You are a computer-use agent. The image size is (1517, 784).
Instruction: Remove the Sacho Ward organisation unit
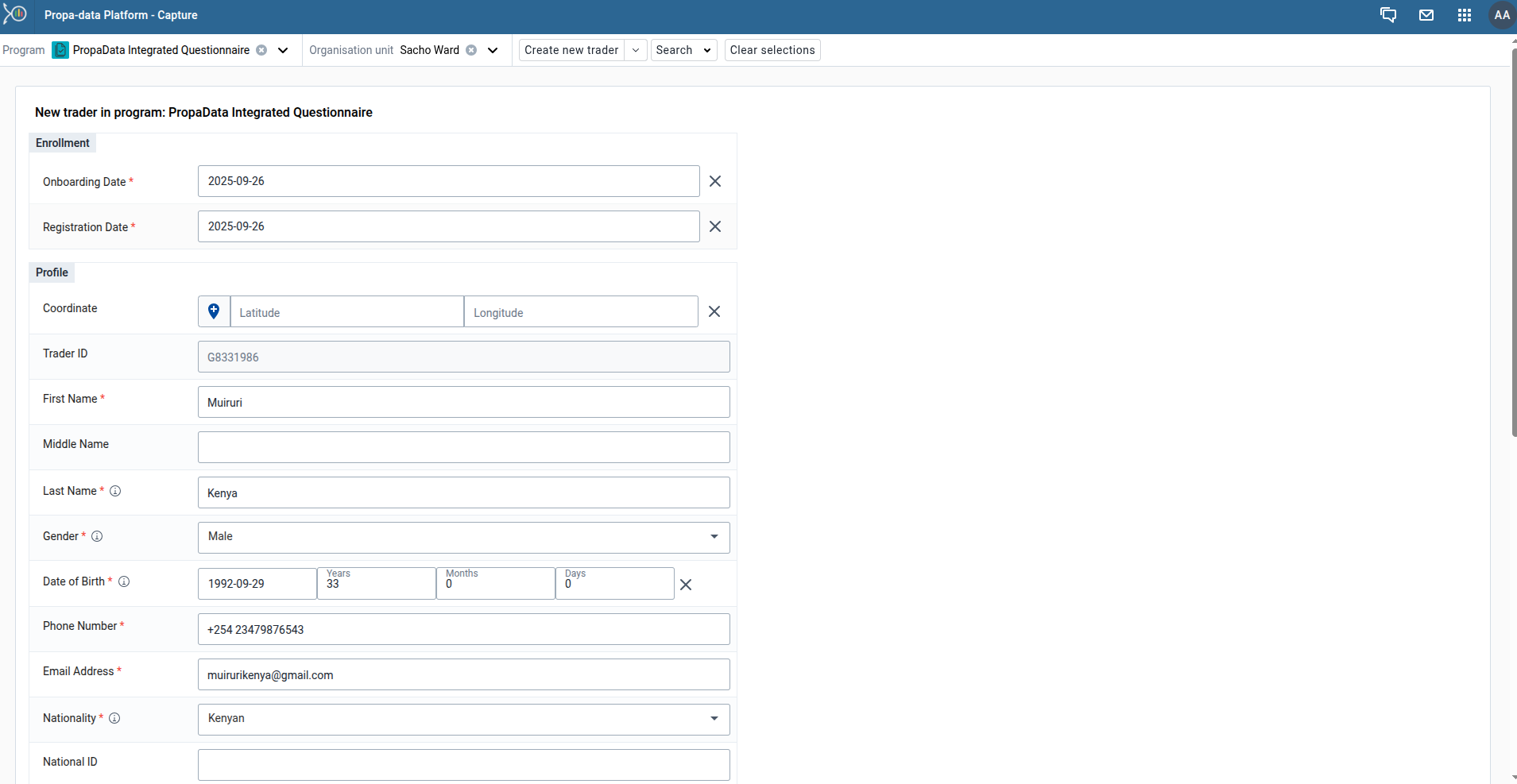(471, 50)
